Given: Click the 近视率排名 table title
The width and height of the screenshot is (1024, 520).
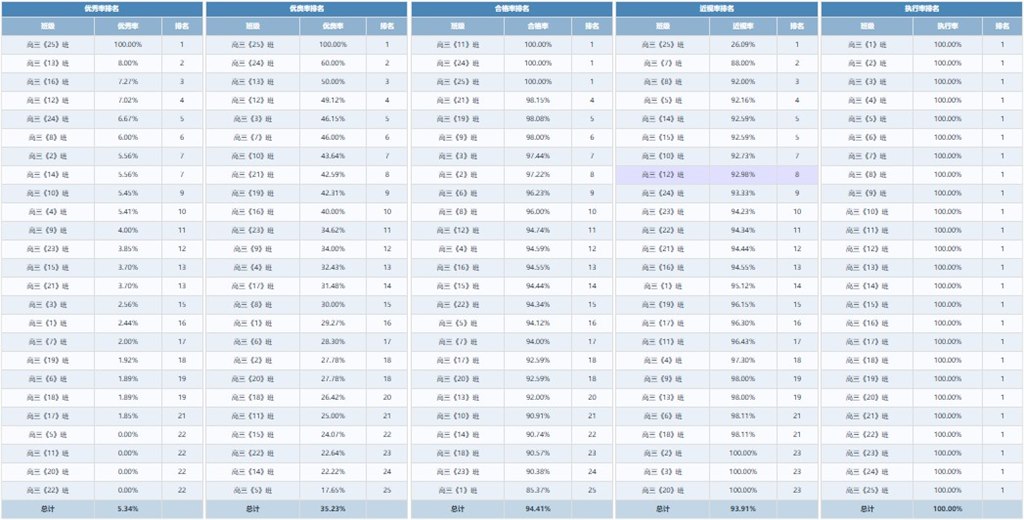Looking at the screenshot, I should click(x=716, y=8).
